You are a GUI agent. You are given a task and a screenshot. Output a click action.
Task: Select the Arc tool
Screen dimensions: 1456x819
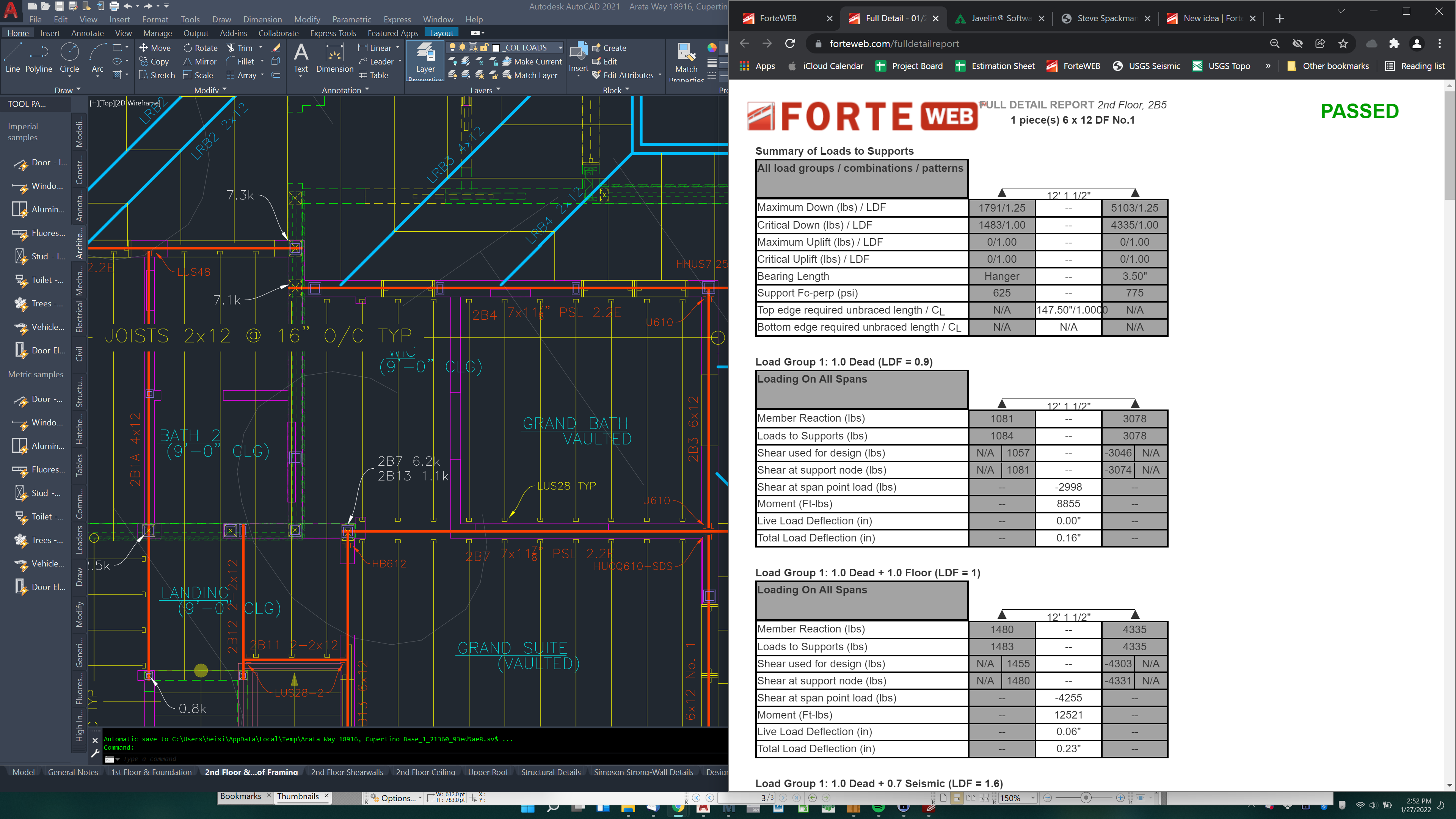(x=97, y=58)
